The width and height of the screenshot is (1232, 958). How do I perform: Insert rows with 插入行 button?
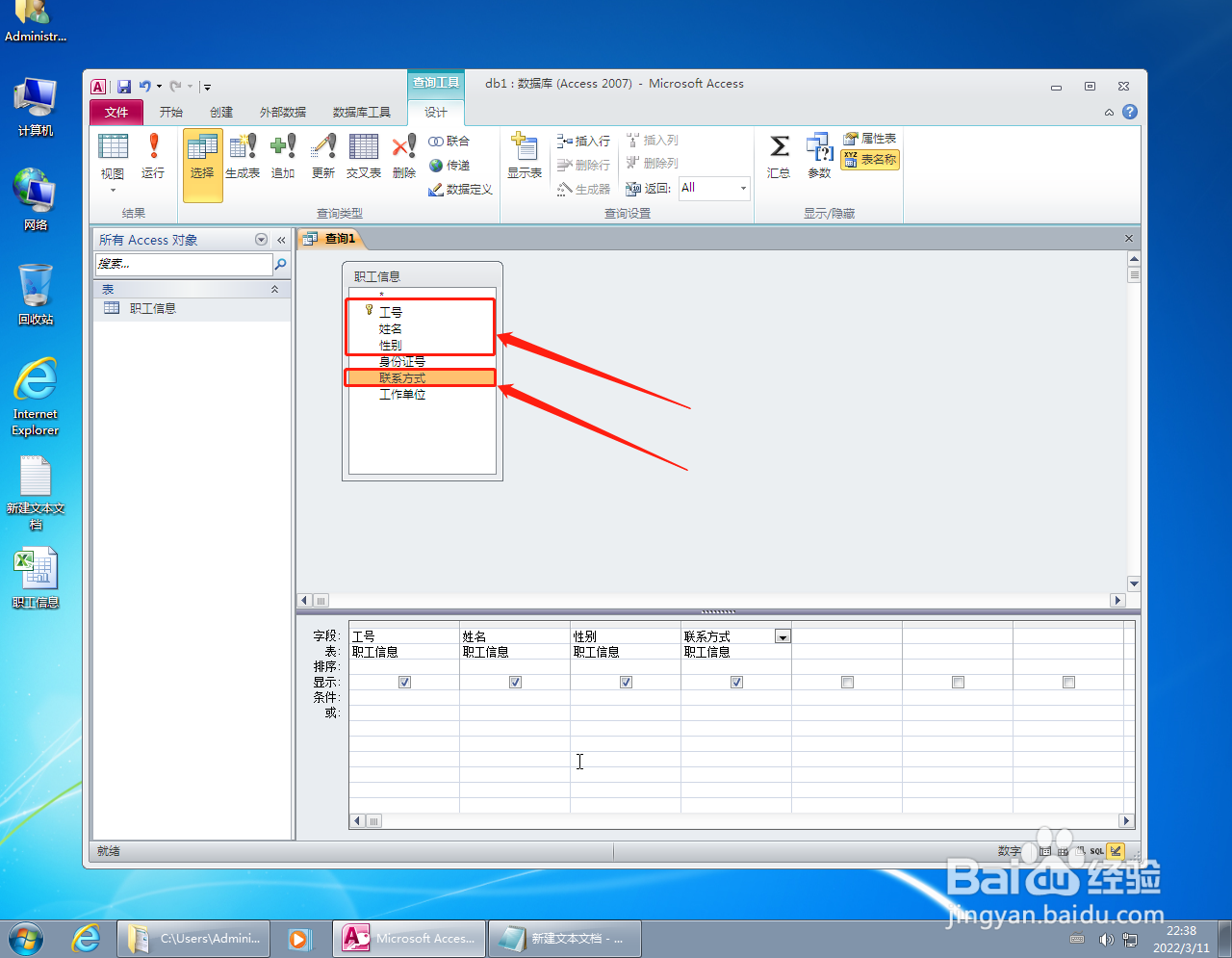(583, 141)
